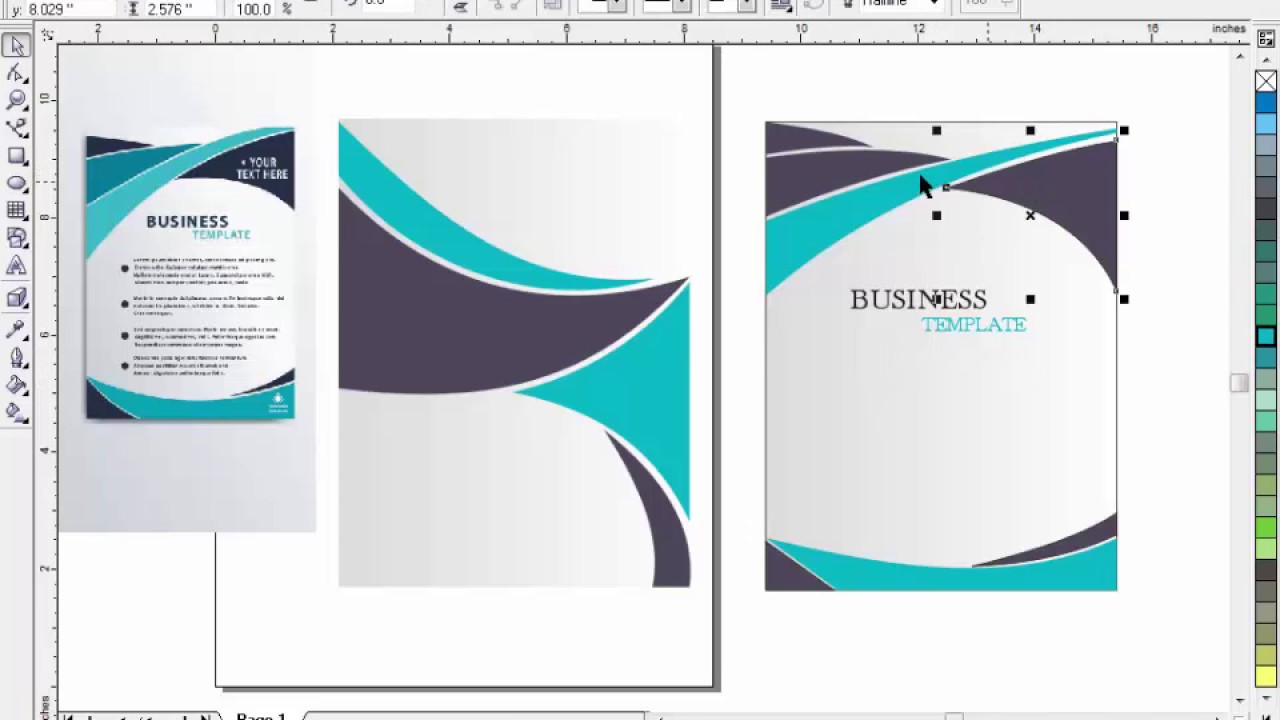Select the cyan TEMPLATE text in right design
Screen dimensions: 1280x720
pos(974,324)
